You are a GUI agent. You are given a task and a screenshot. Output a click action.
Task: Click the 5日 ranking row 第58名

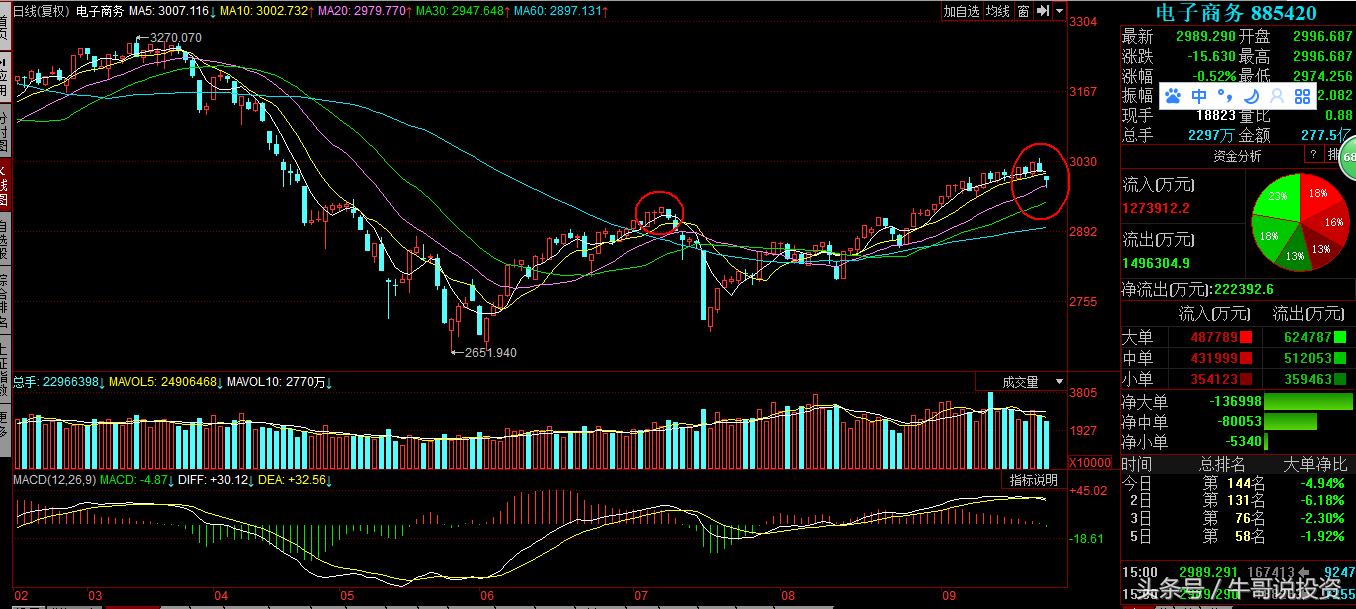click(x=1238, y=536)
